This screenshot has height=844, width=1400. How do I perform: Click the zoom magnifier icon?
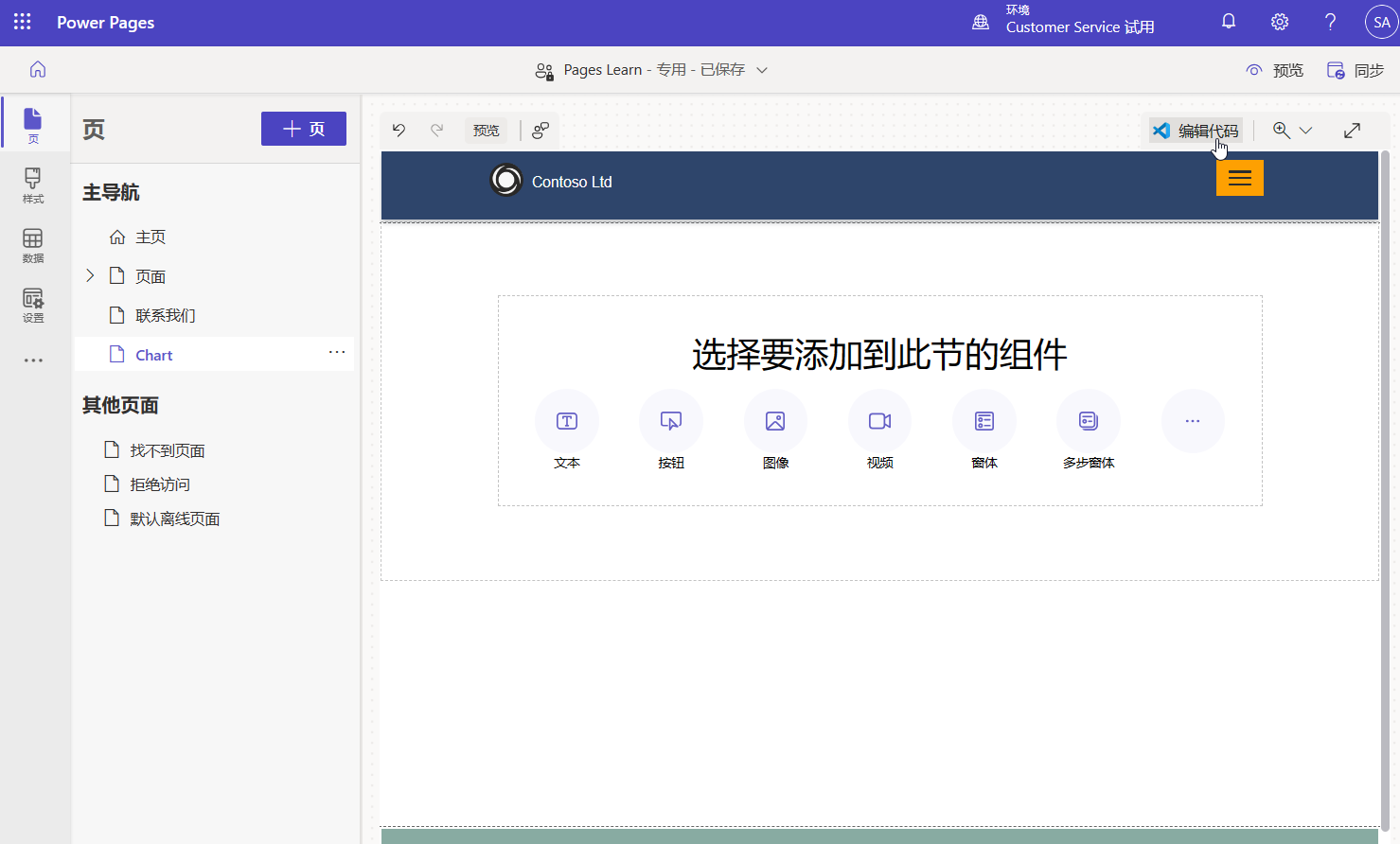coord(1282,131)
